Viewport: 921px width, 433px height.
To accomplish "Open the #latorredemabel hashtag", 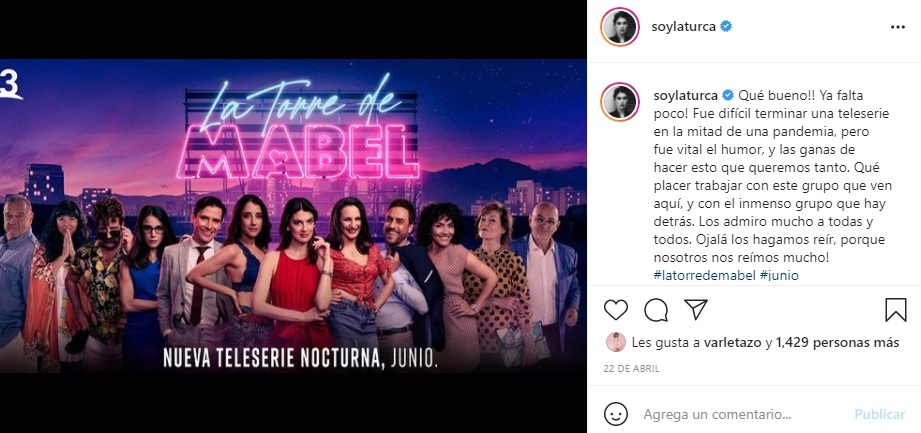I will point(704,276).
